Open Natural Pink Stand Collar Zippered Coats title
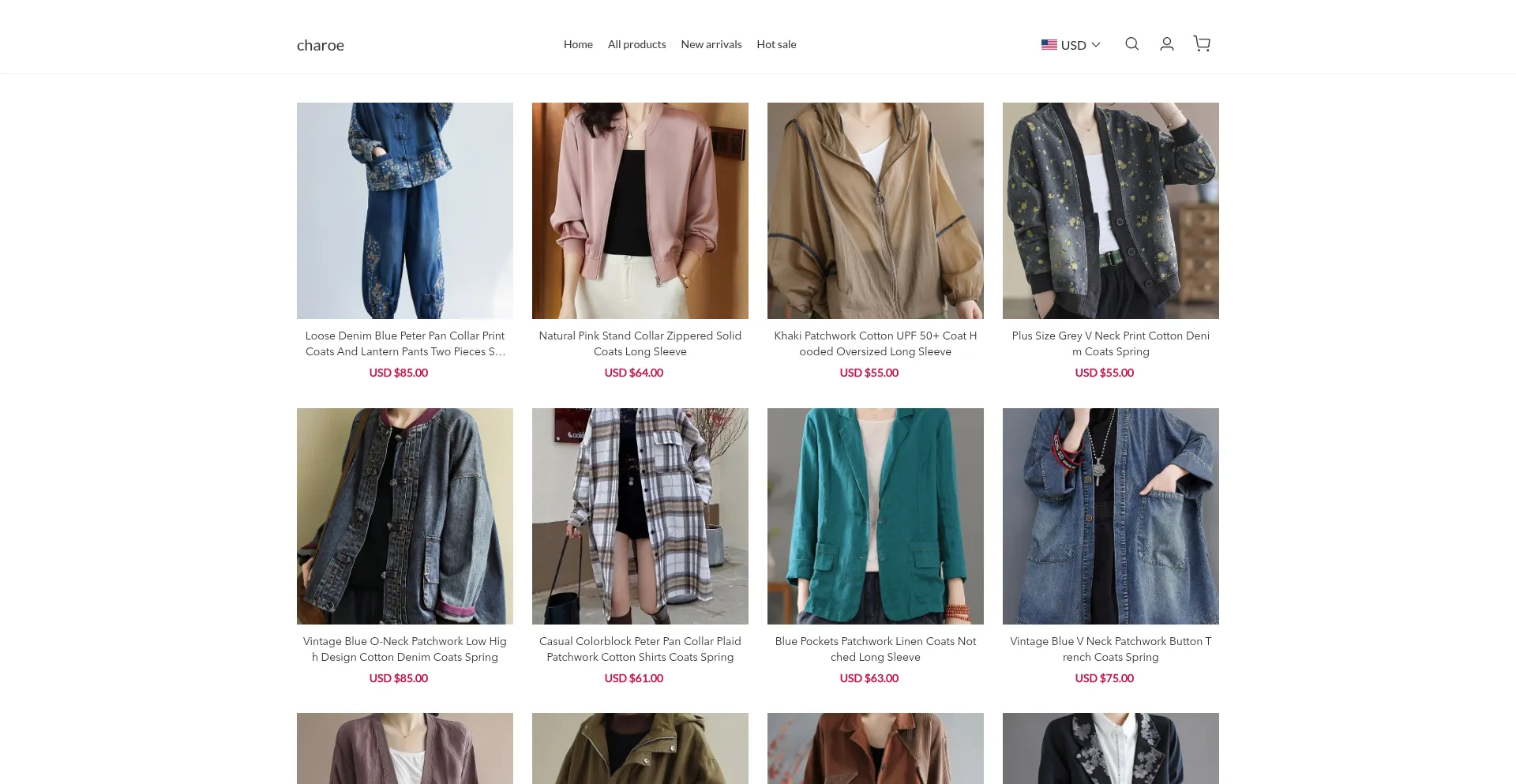 pos(640,343)
